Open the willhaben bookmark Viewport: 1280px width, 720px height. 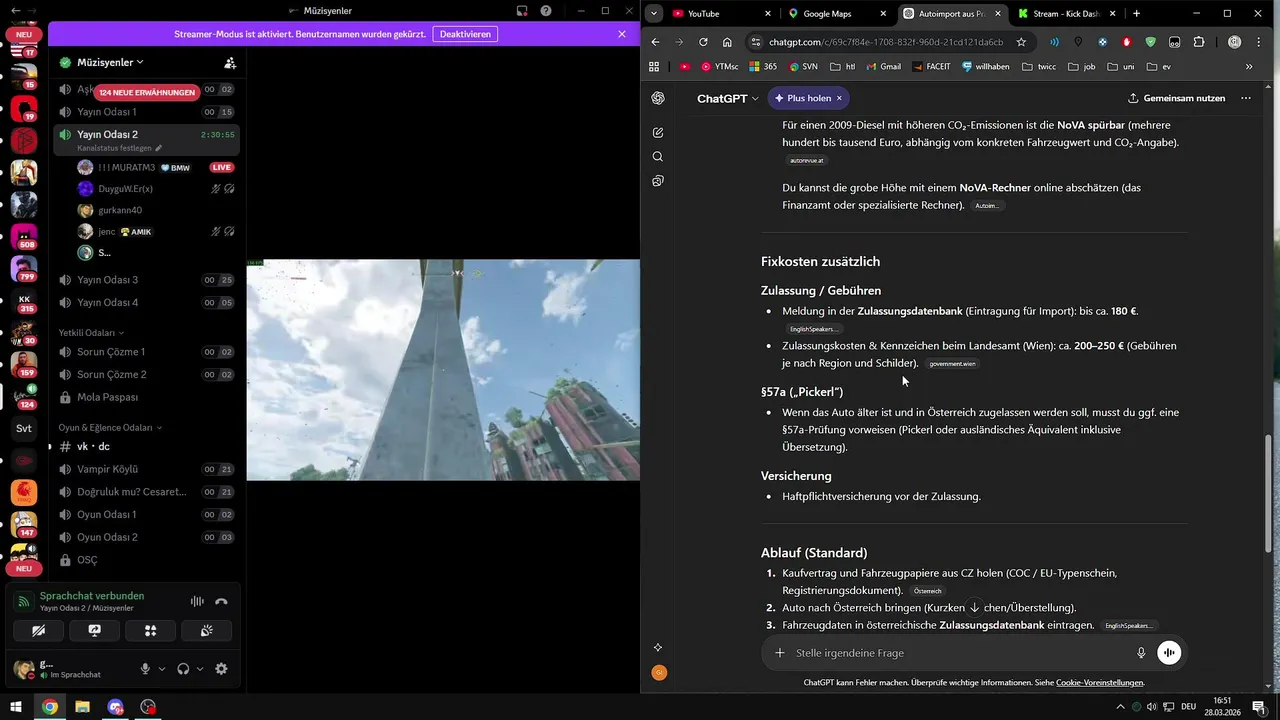985,67
